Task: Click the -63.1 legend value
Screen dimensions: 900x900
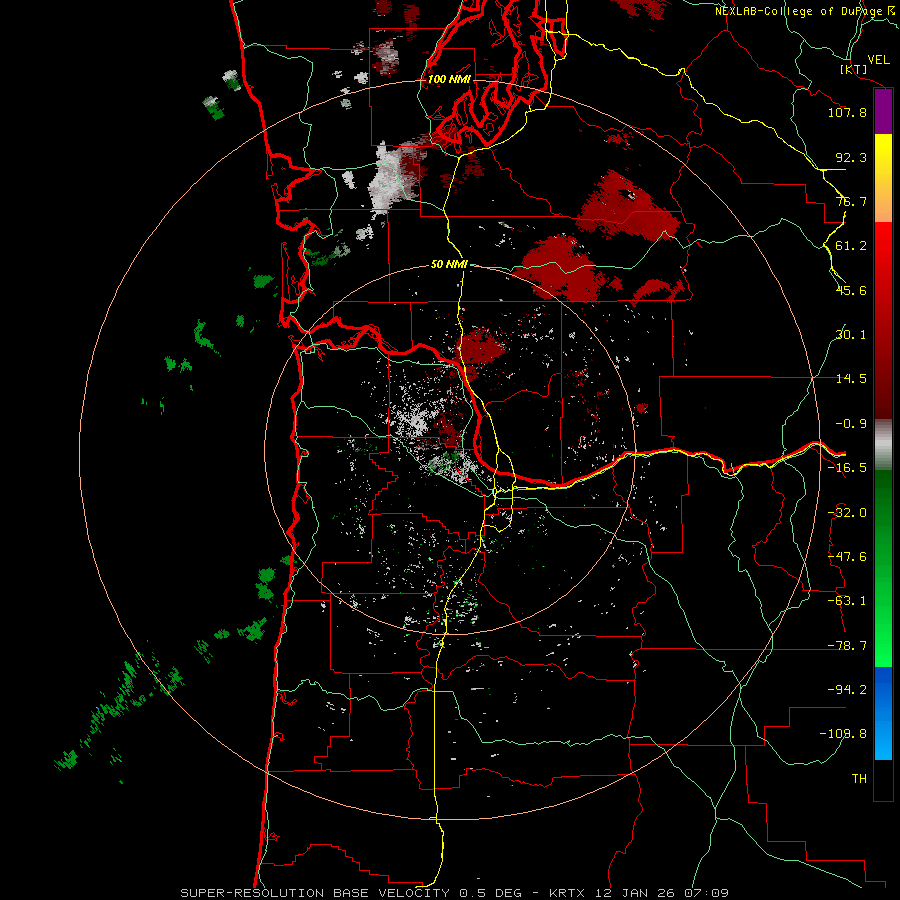Action: tap(847, 601)
